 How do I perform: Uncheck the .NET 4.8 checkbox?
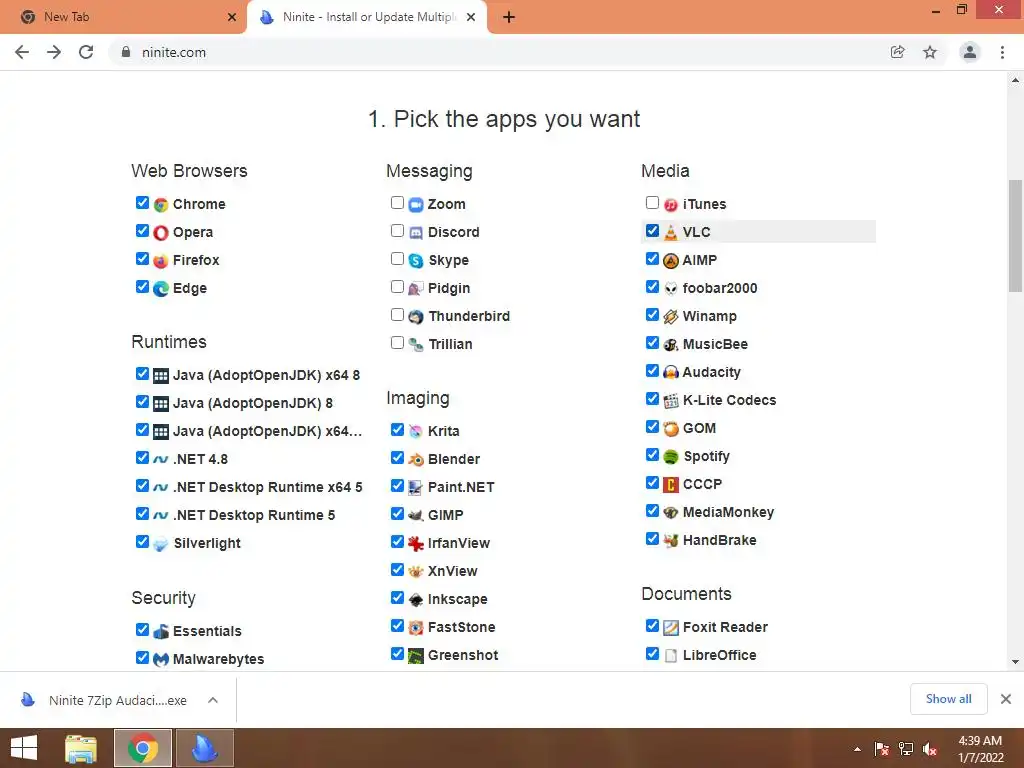coord(142,458)
